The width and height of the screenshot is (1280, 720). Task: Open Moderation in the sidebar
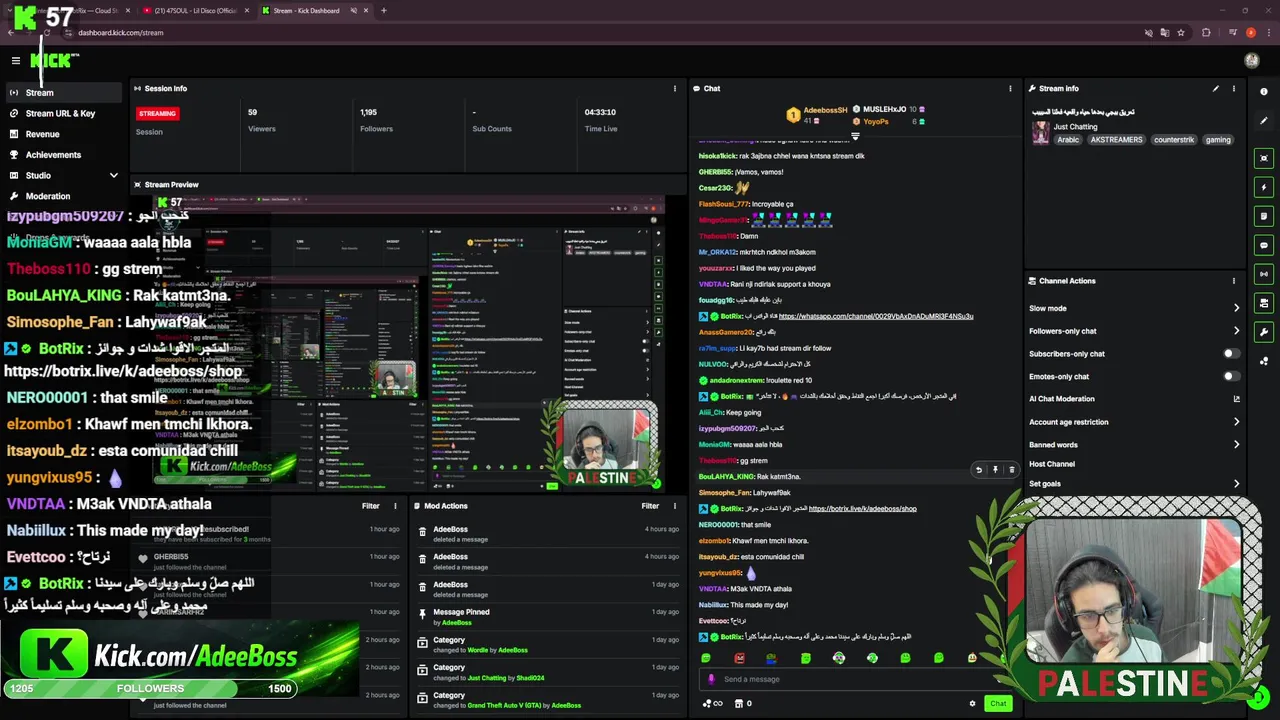pyautogui.click(x=62, y=196)
